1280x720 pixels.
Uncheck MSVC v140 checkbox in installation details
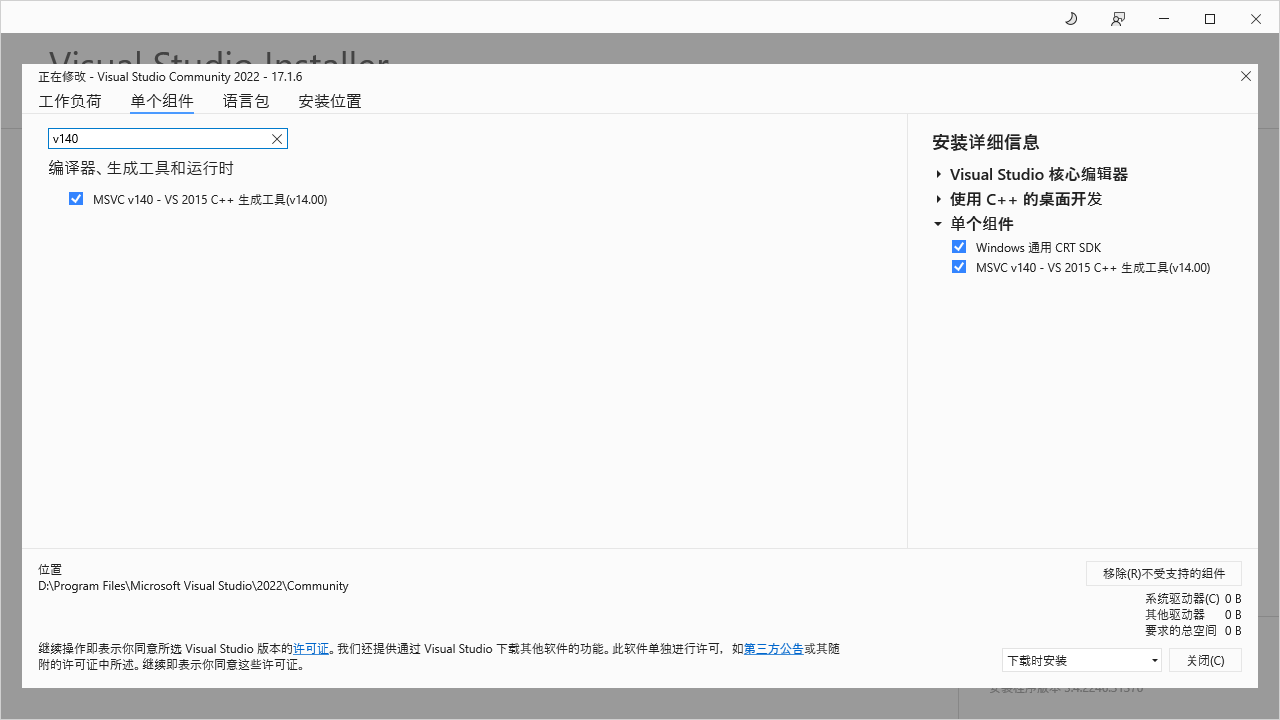tap(959, 267)
